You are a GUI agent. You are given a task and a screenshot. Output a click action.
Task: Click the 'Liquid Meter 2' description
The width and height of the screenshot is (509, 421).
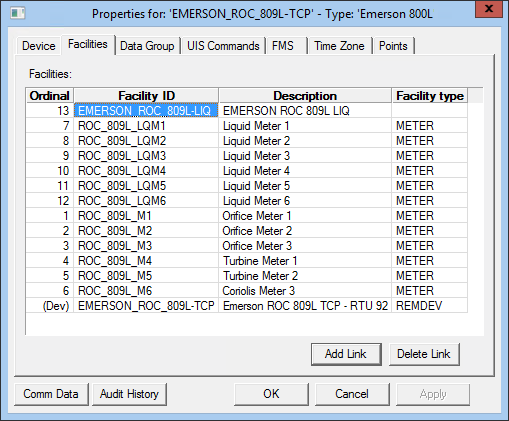point(305,141)
